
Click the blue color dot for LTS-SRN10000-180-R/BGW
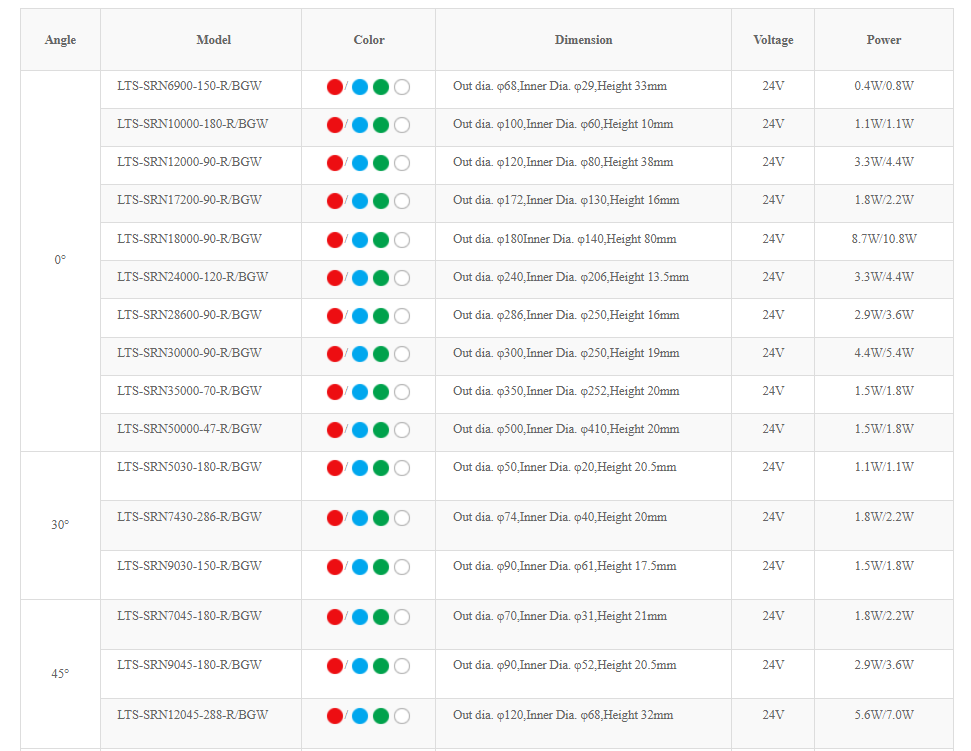point(360,125)
